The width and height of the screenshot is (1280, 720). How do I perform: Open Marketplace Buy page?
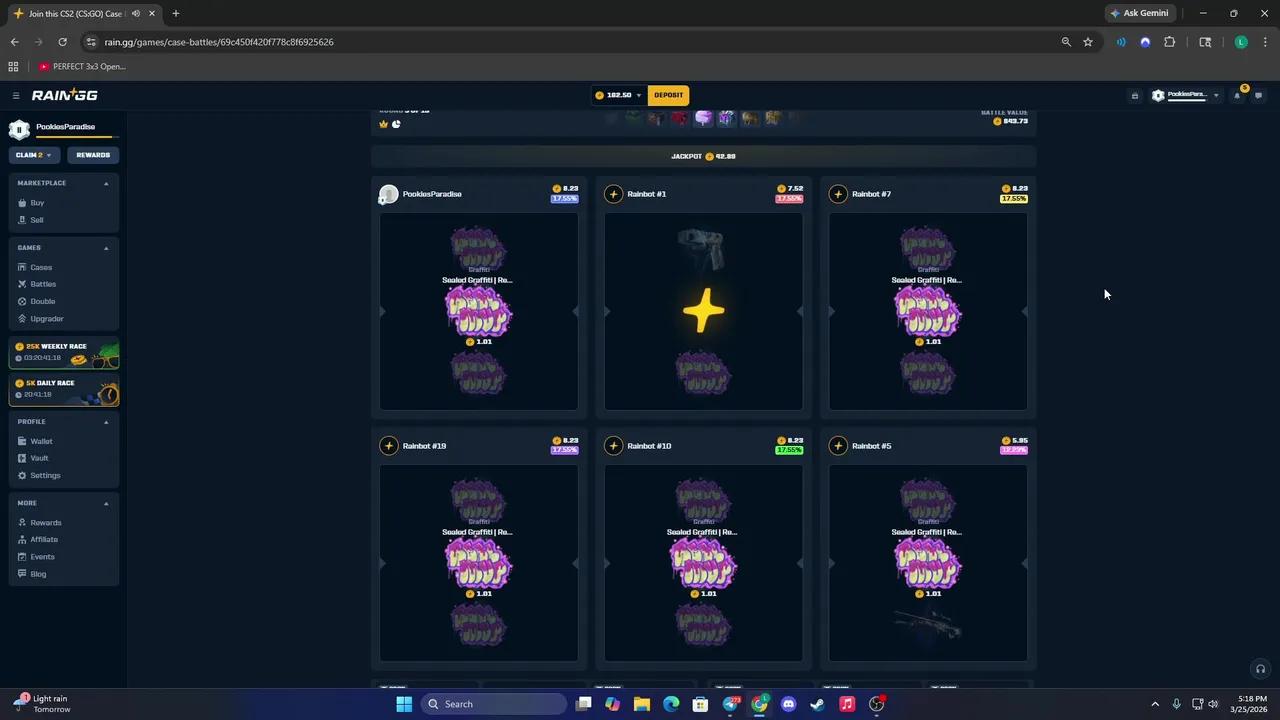tap(37, 203)
